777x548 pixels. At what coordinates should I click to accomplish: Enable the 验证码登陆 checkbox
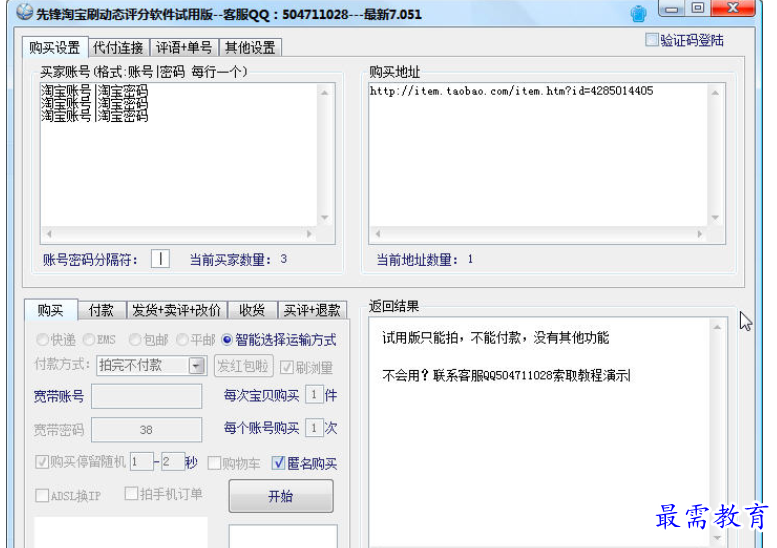coord(652,40)
